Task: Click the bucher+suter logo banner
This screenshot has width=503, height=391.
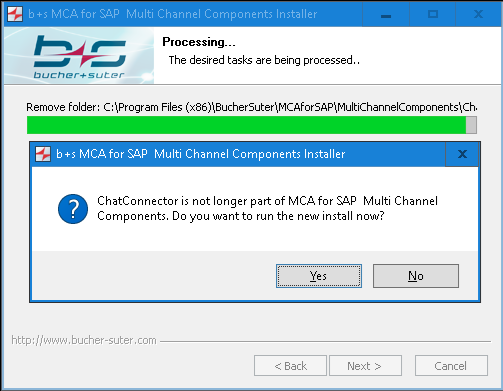Action: tap(79, 56)
